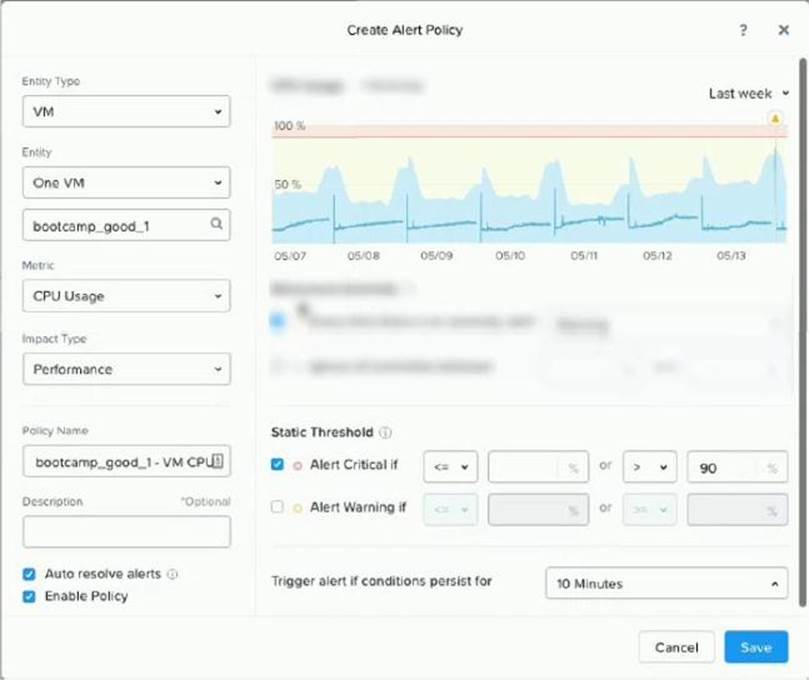Click the warning triangle marker on chart

click(x=775, y=118)
